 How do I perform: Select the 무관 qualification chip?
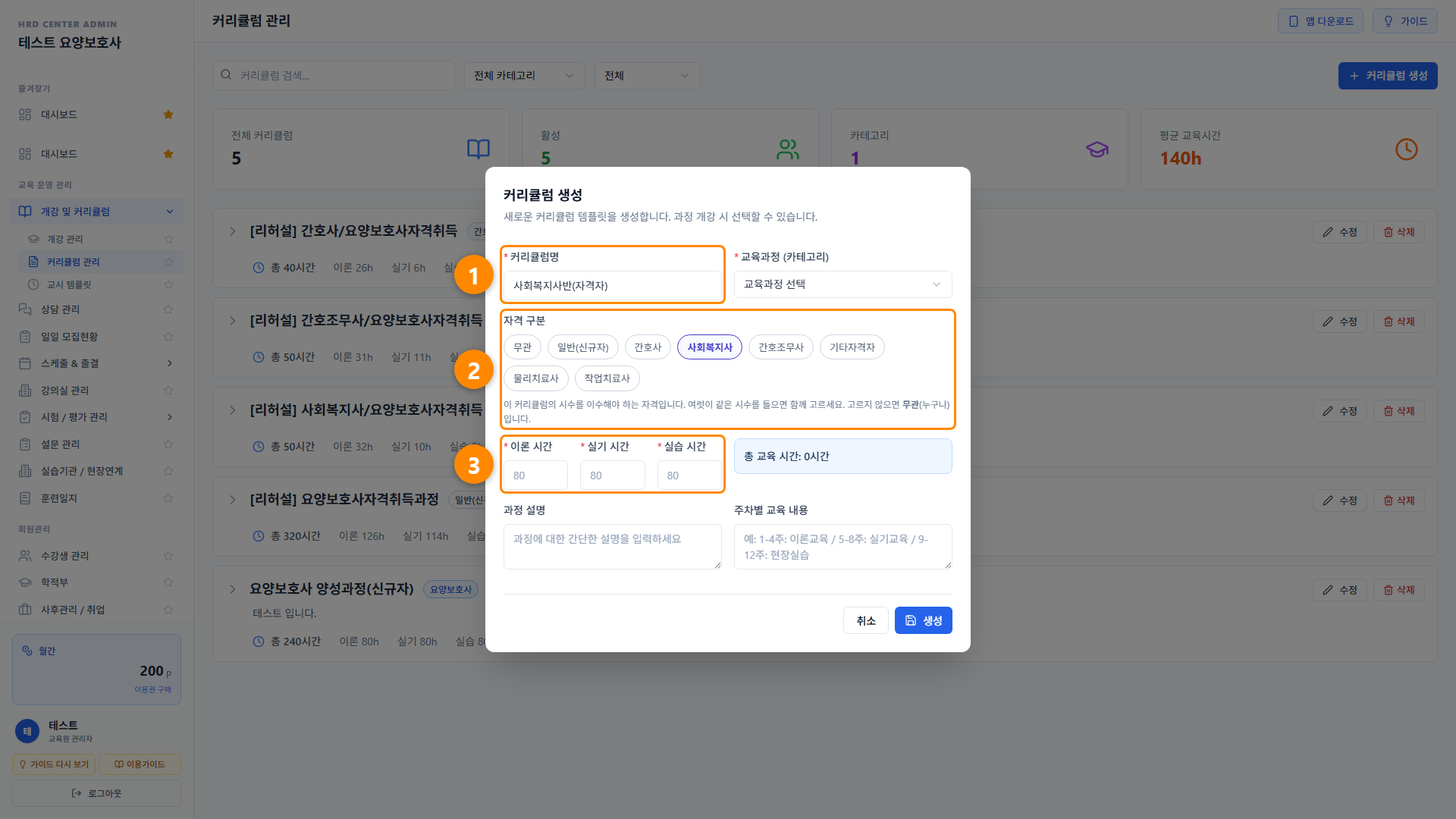(x=522, y=347)
